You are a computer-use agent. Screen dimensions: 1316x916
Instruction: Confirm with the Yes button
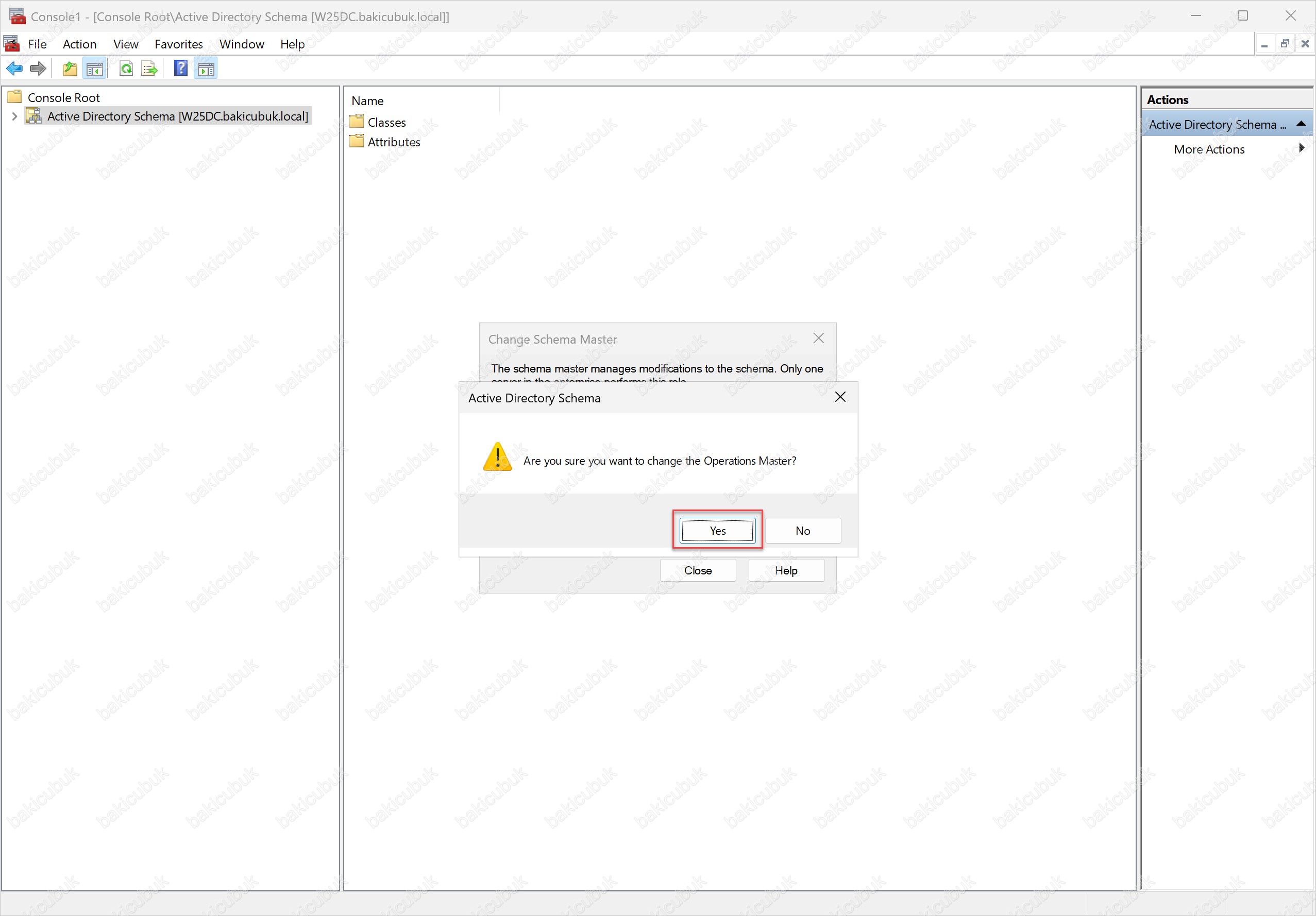point(718,530)
